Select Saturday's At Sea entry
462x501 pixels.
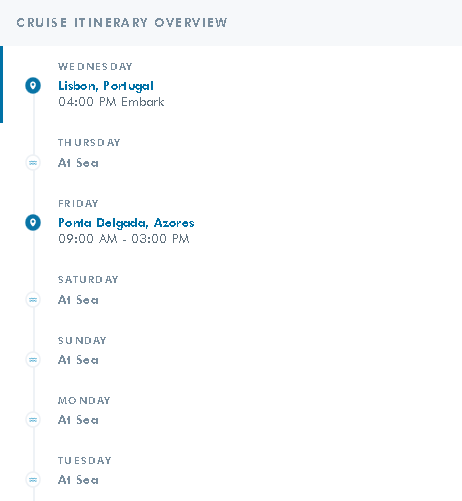click(x=78, y=300)
